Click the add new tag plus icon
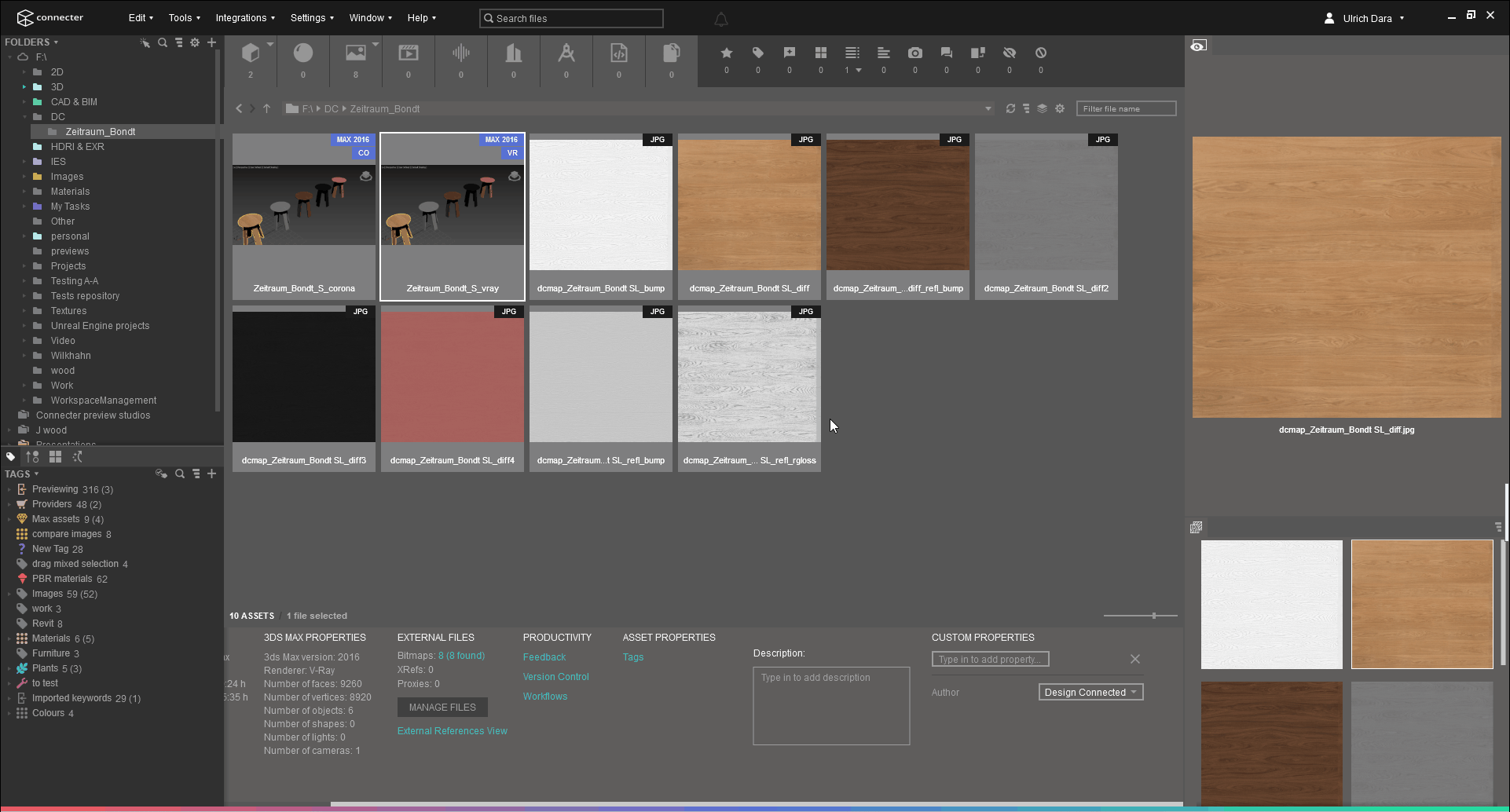Viewport: 1510px width, 812px height. pos(211,474)
